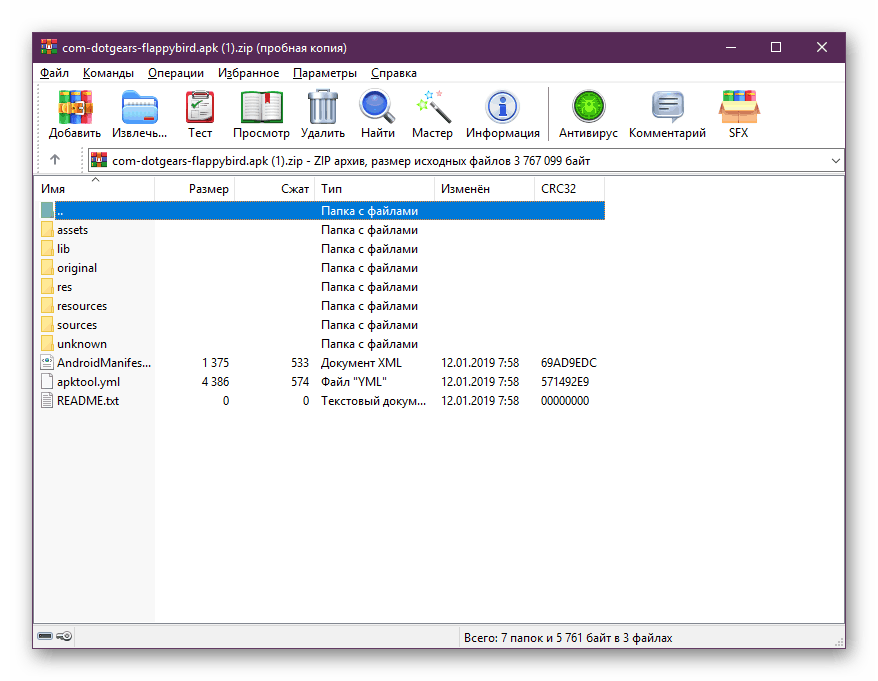Click the key password icon in status bar

point(64,636)
